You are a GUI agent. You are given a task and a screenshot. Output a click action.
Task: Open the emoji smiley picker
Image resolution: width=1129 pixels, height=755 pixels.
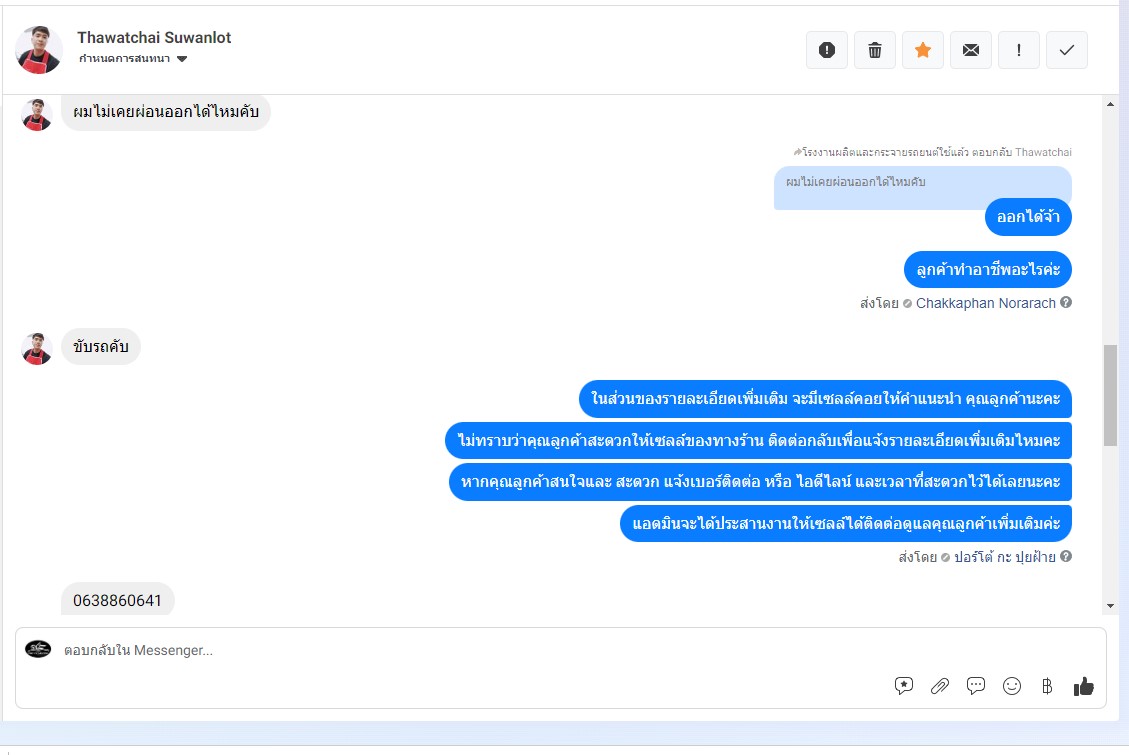pyautogui.click(x=1012, y=686)
